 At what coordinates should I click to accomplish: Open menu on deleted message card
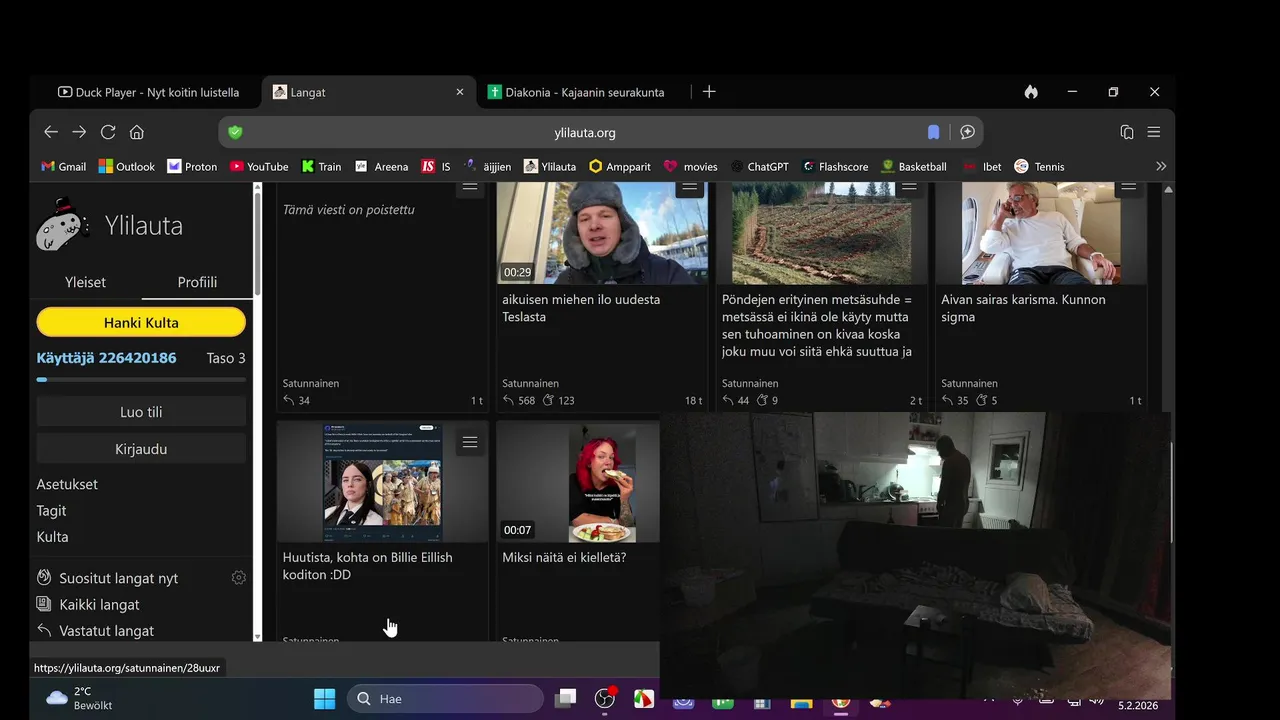[x=470, y=188]
